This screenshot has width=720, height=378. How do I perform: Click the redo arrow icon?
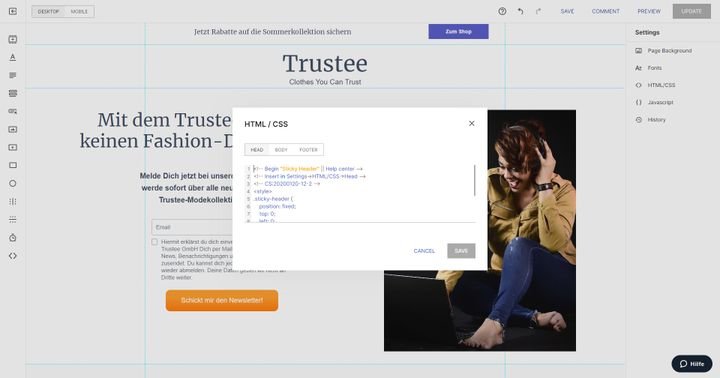(x=538, y=11)
